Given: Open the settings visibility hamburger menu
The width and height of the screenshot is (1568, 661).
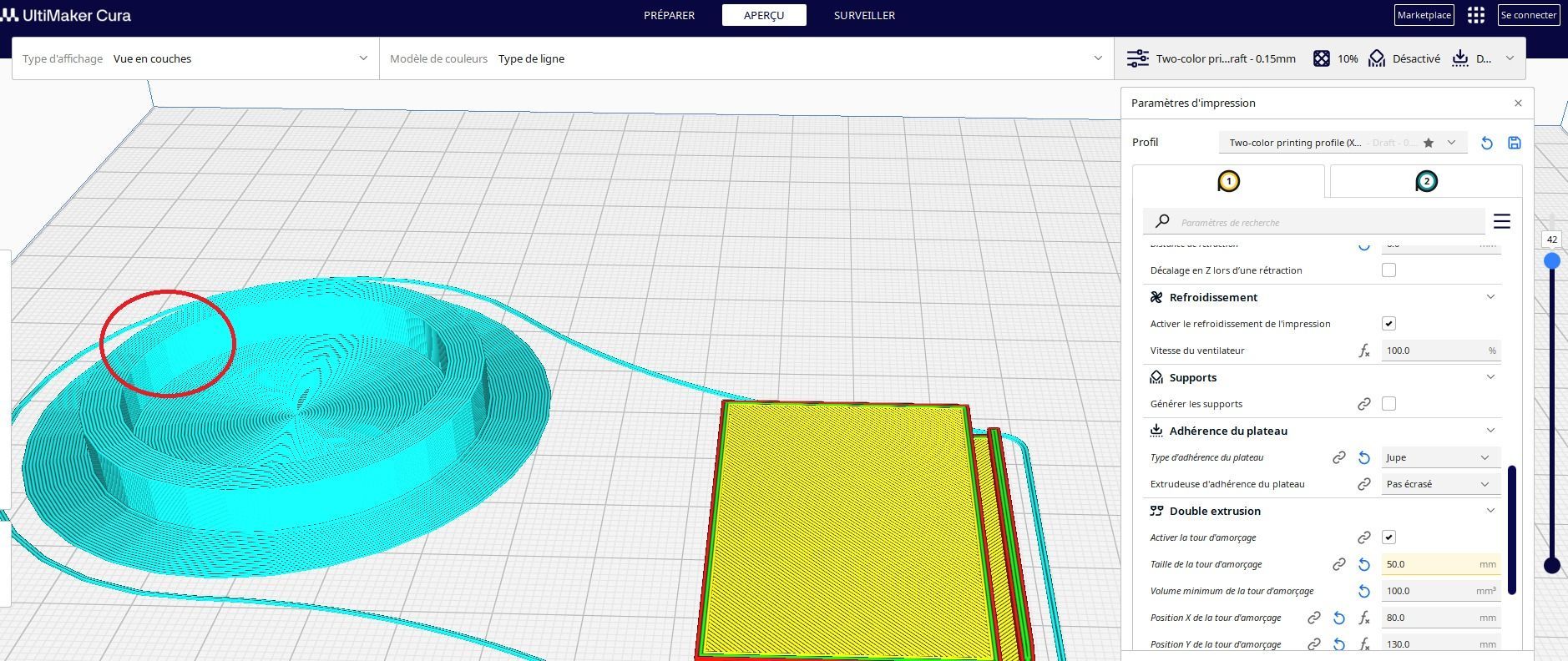Looking at the screenshot, I should [x=1502, y=221].
